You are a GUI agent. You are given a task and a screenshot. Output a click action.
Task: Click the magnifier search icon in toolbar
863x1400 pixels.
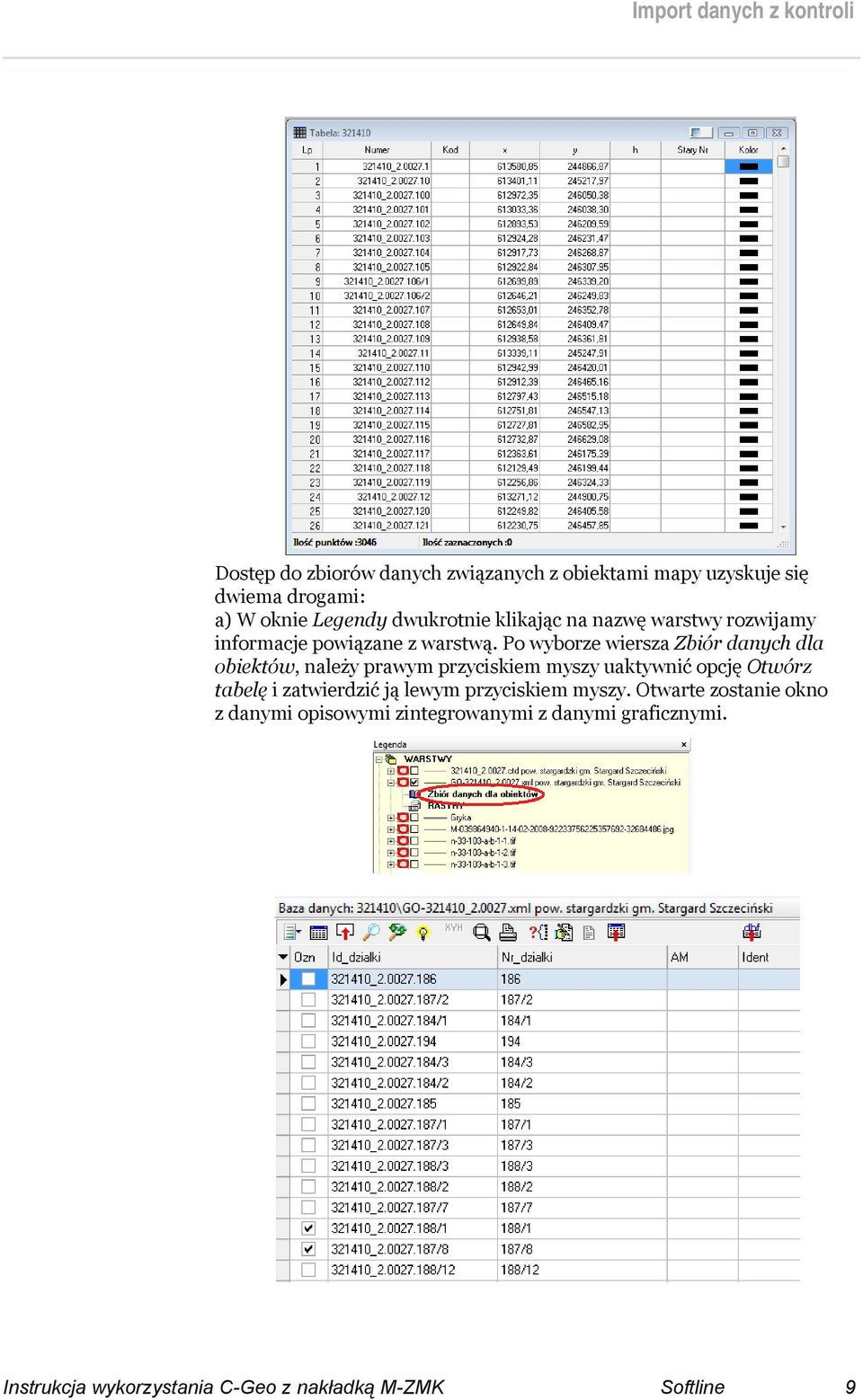point(370,932)
